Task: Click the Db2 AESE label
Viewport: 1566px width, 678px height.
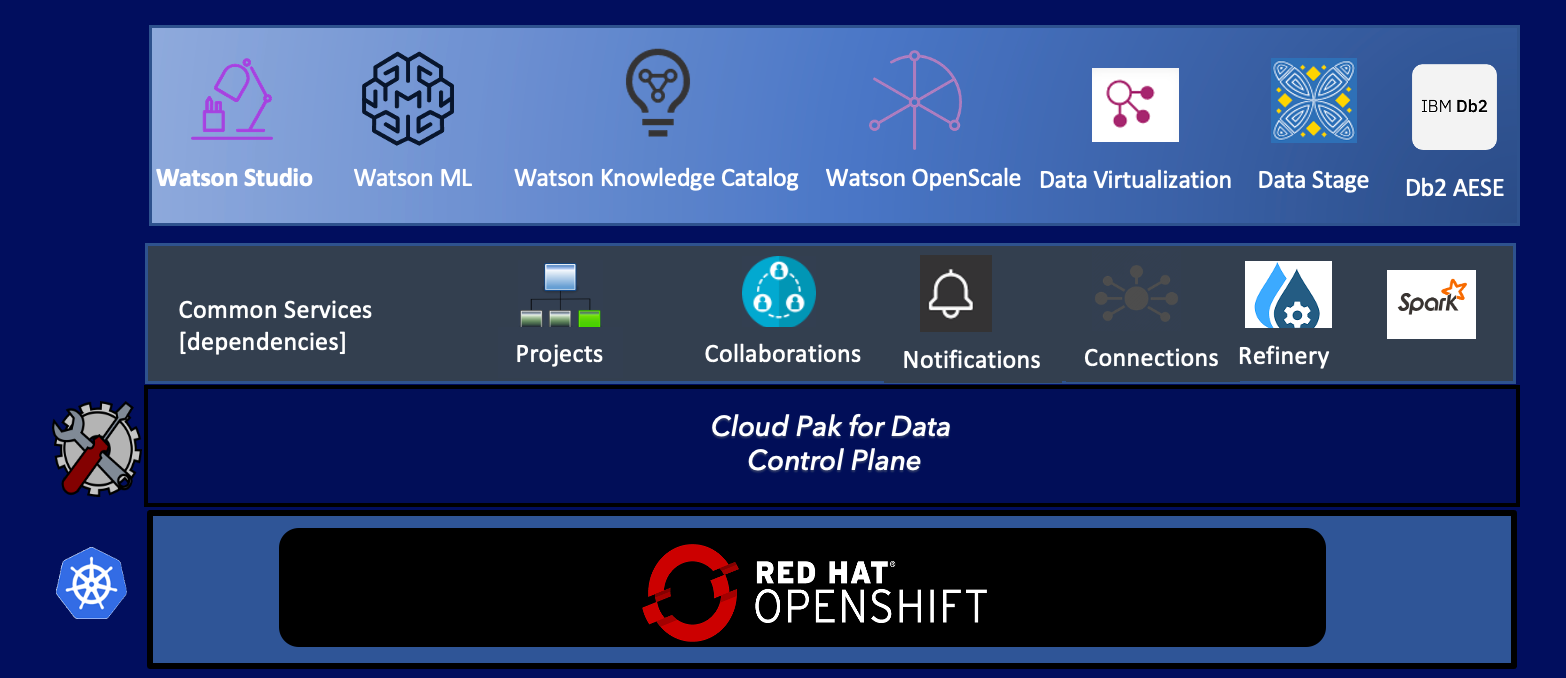Action: [x=1454, y=188]
